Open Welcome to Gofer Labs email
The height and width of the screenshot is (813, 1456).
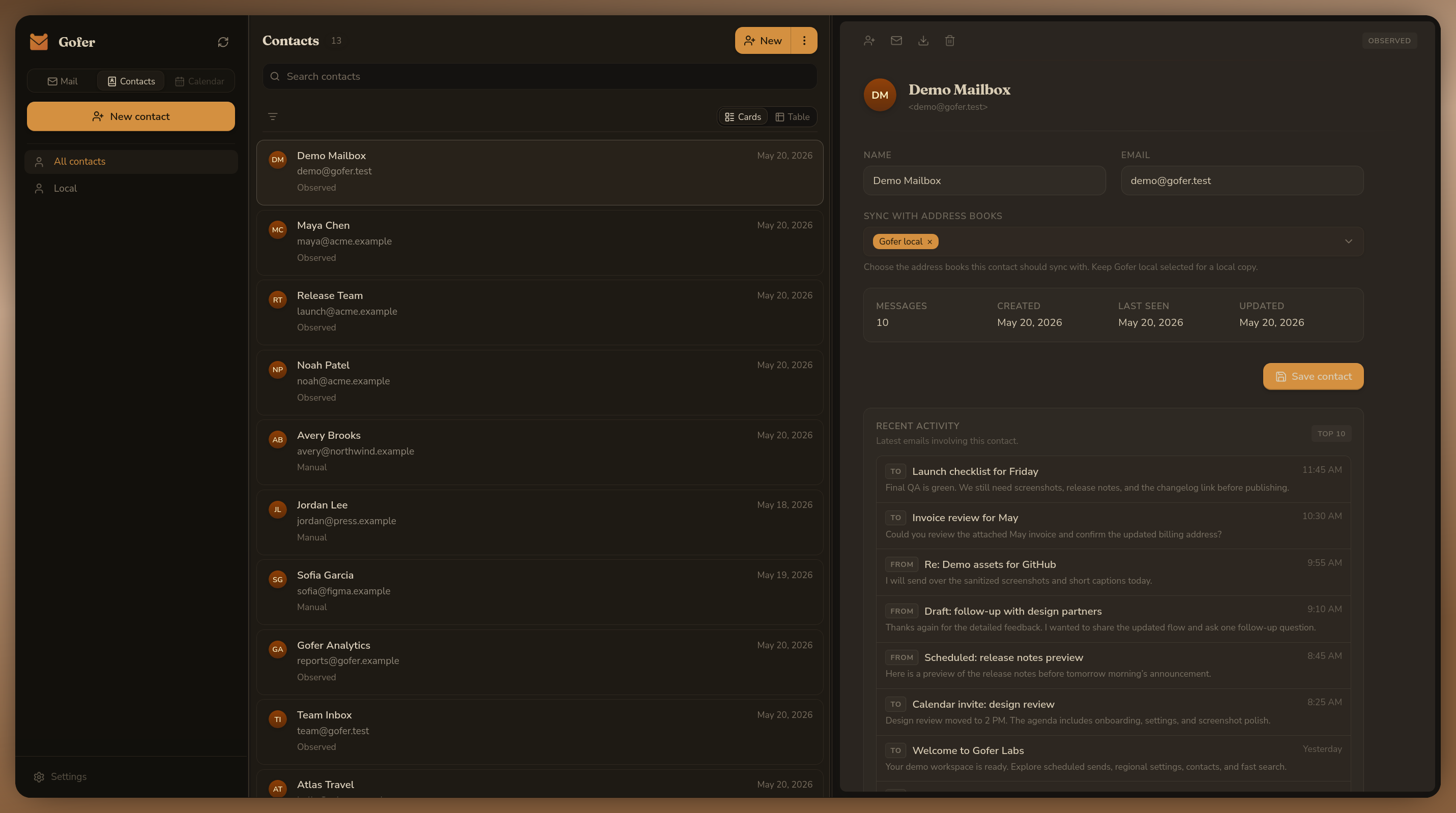[x=1113, y=758]
